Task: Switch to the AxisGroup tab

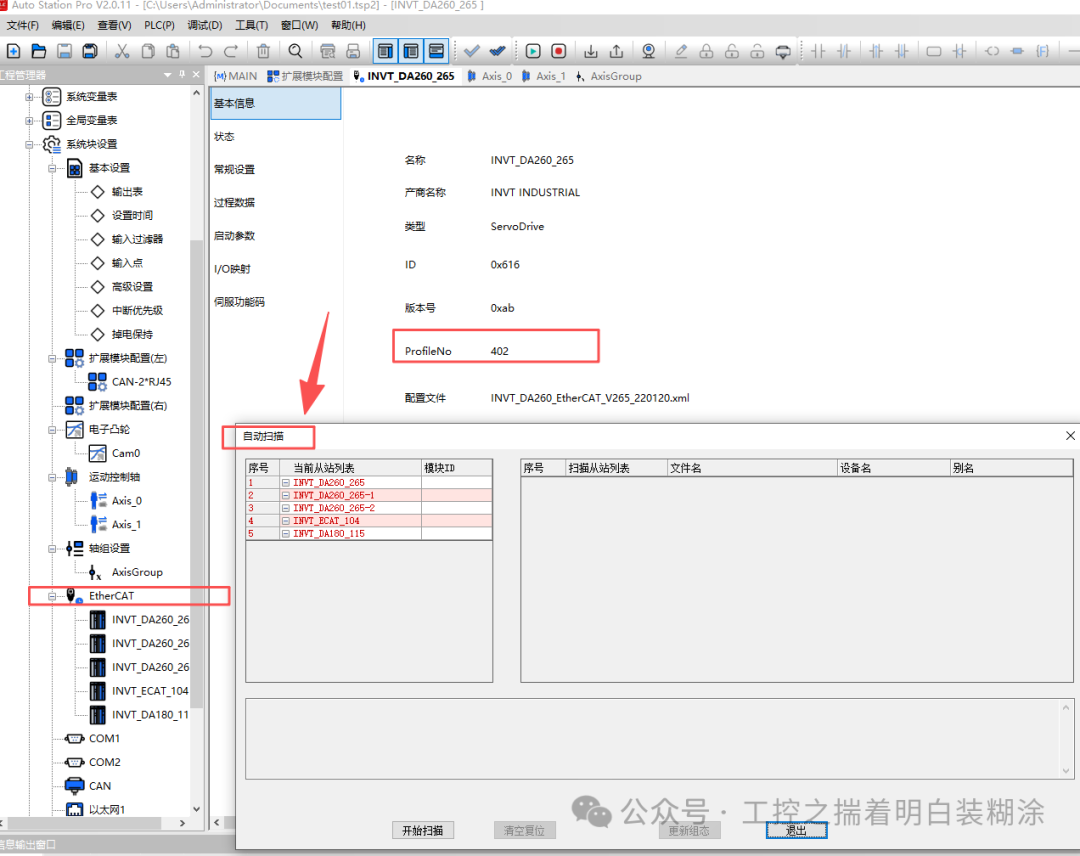Action: pyautogui.click(x=609, y=76)
